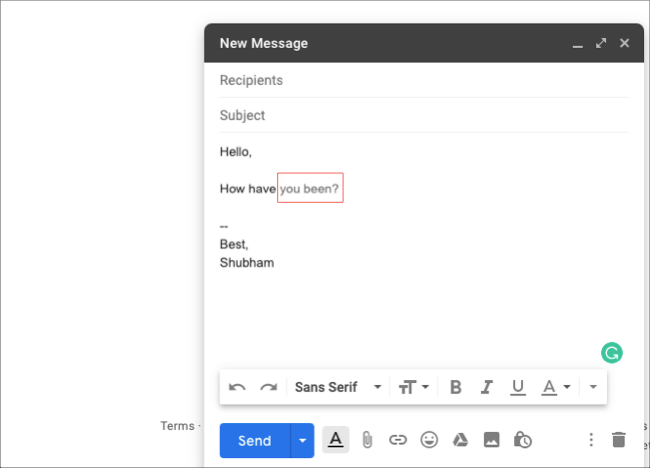Insert an emoji with the smiley icon

[429, 440]
